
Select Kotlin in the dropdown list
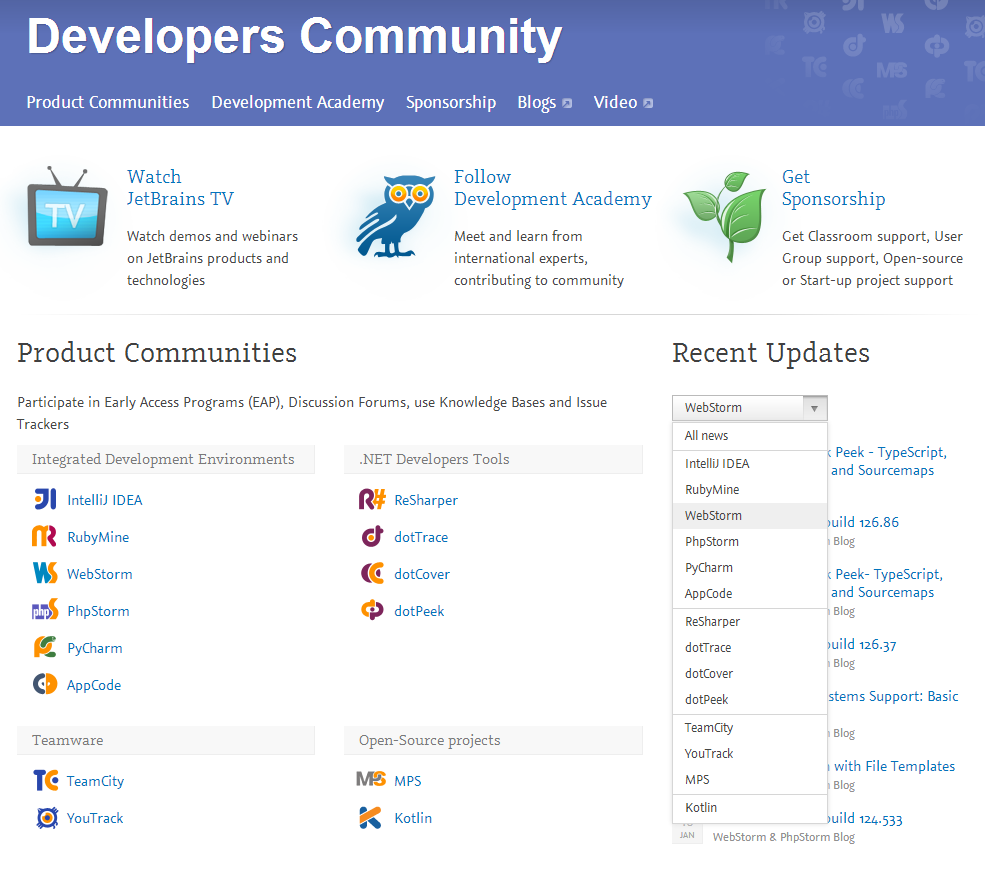pyautogui.click(x=749, y=808)
